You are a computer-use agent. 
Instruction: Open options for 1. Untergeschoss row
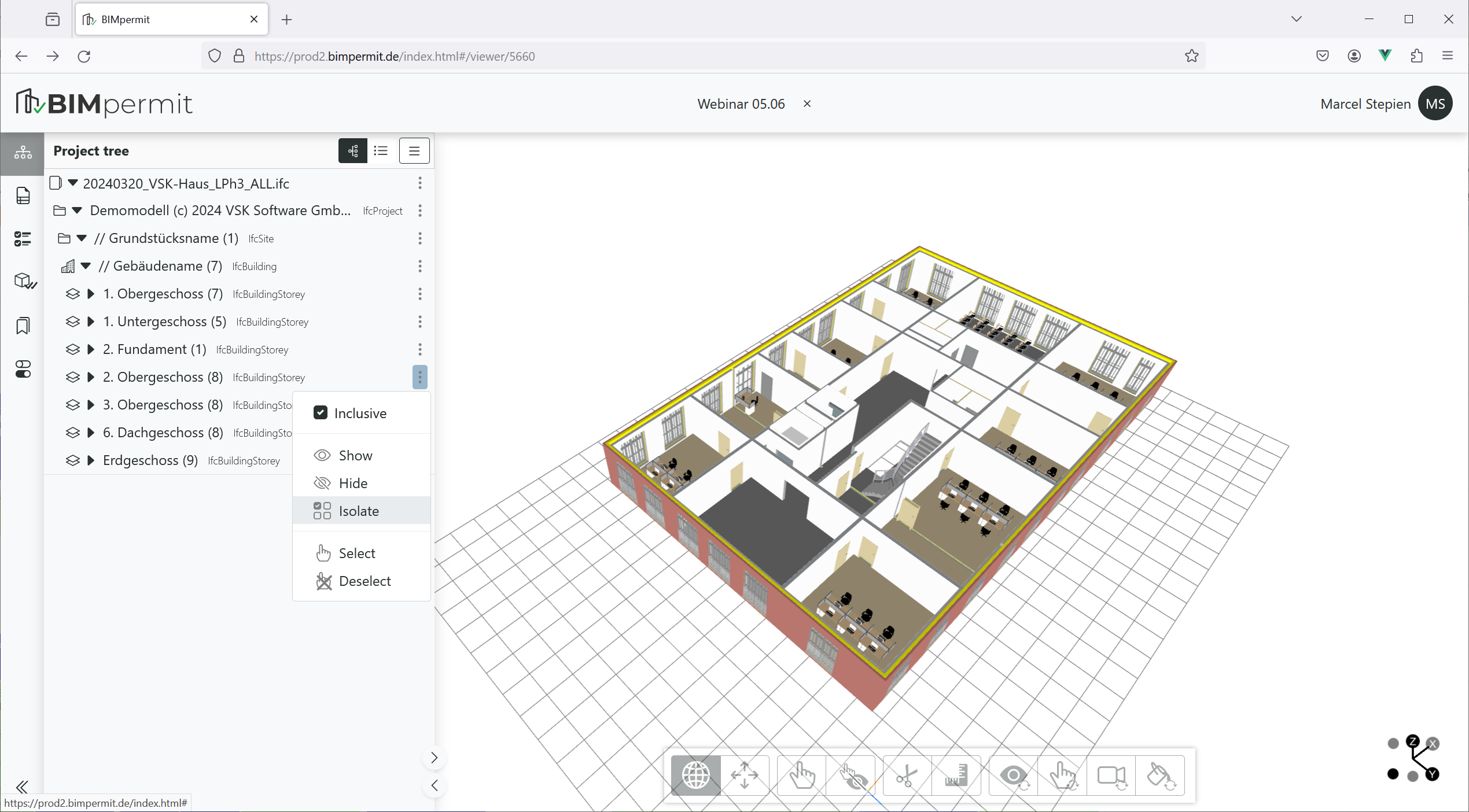click(420, 322)
